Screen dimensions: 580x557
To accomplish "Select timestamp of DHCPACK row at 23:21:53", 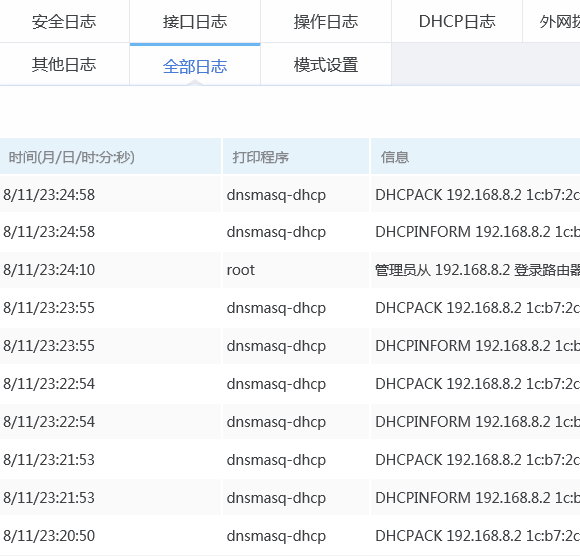I will click(49, 459).
